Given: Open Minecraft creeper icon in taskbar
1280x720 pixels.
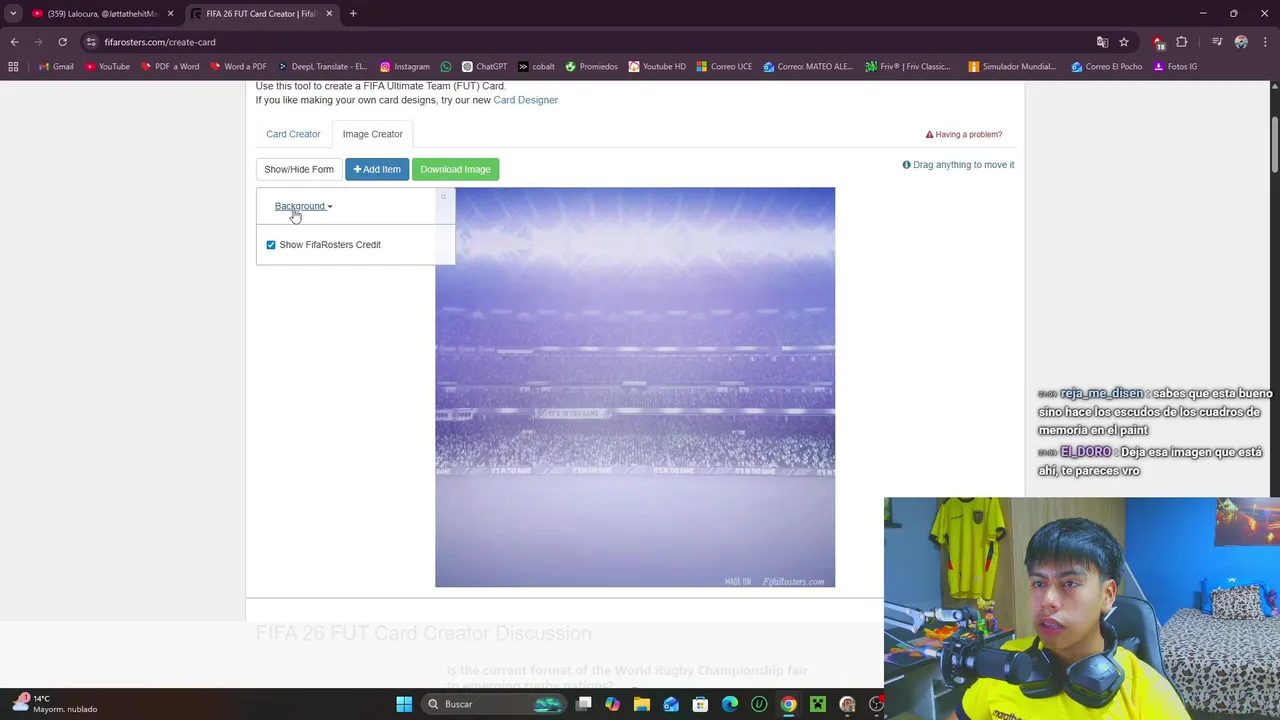Looking at the screenshot, I should click(x=818, y=704).
